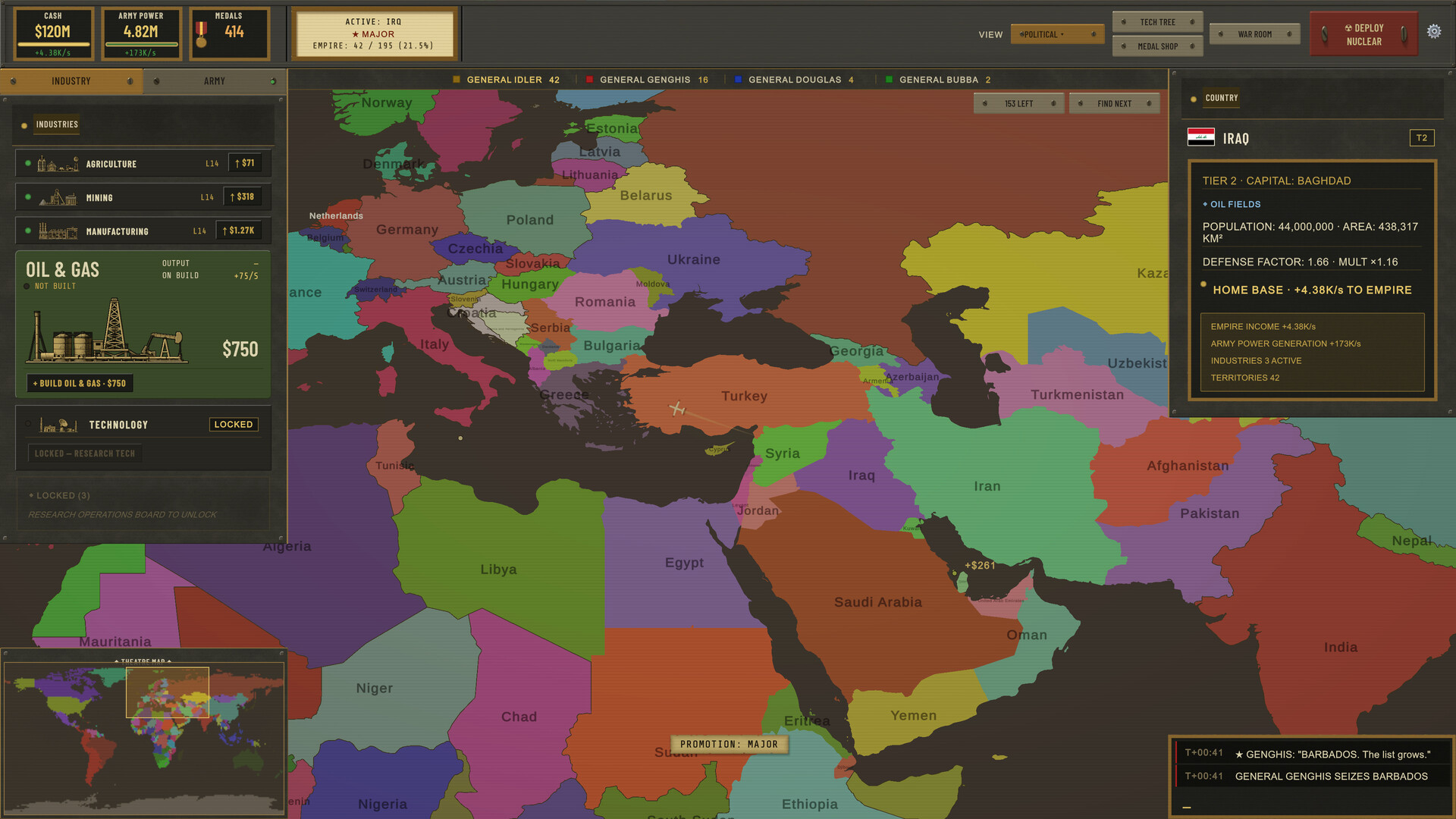Click the Army Power 4.82M panel

141,34
